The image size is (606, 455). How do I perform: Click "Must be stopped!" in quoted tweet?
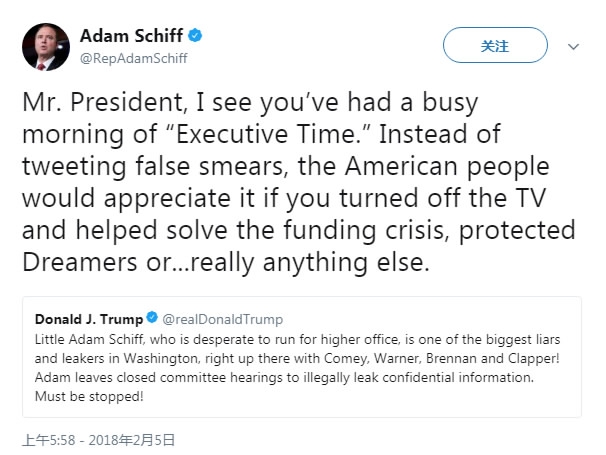tap(87, 396)
